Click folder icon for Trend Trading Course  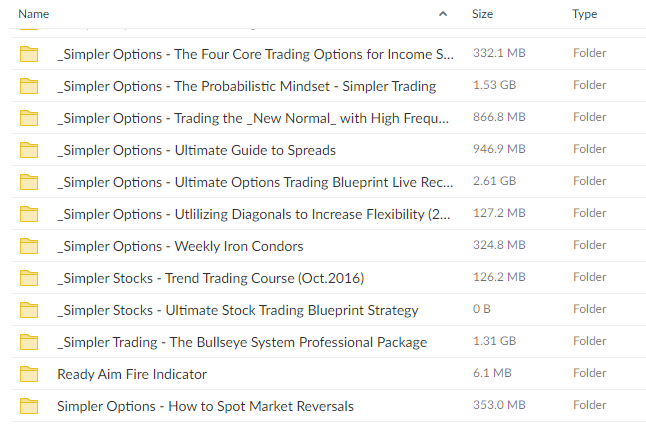pos(29,278)
